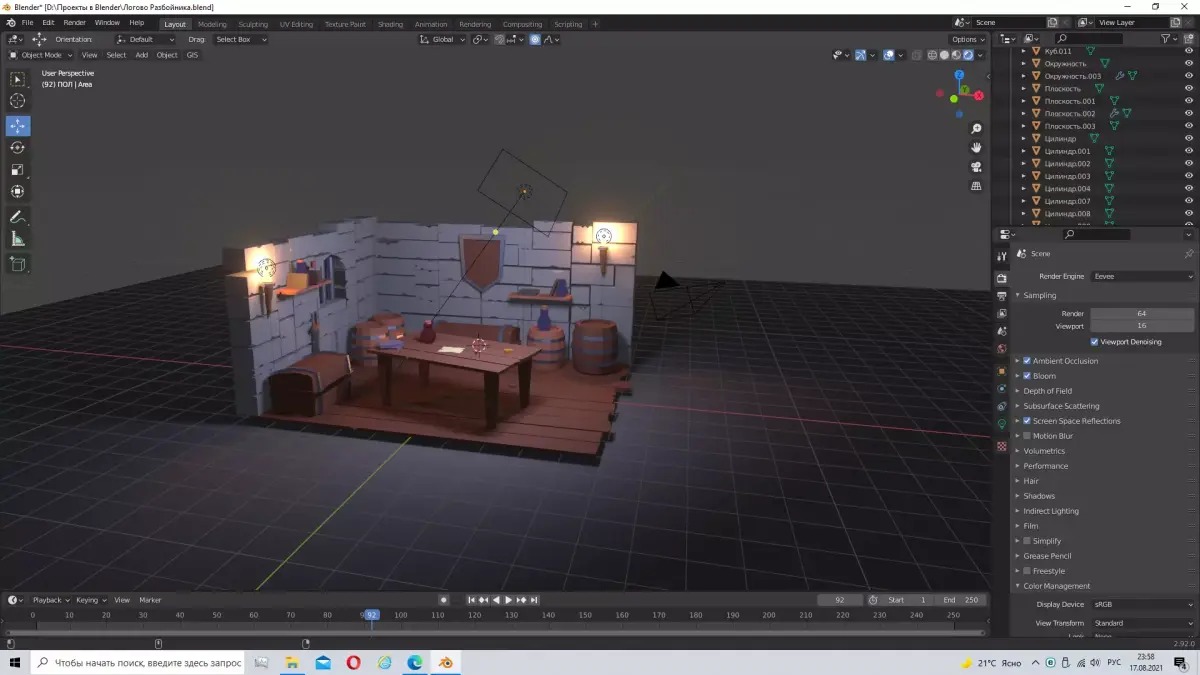This screenshot has width=1200, height=675.
Task: Open Microsoft Edge from taskbar
Action: click(x=415, y=662)
